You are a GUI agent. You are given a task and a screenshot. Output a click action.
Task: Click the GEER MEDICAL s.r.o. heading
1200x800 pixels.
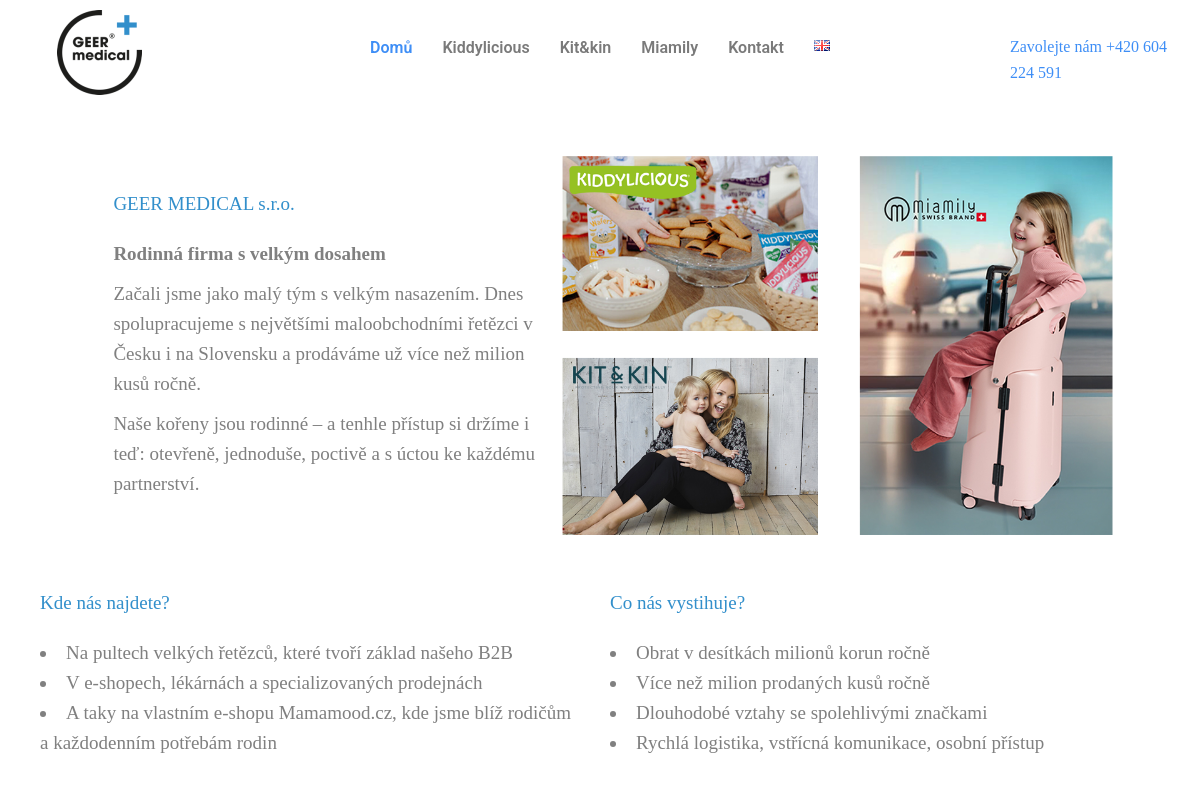[x=204, y=204]
